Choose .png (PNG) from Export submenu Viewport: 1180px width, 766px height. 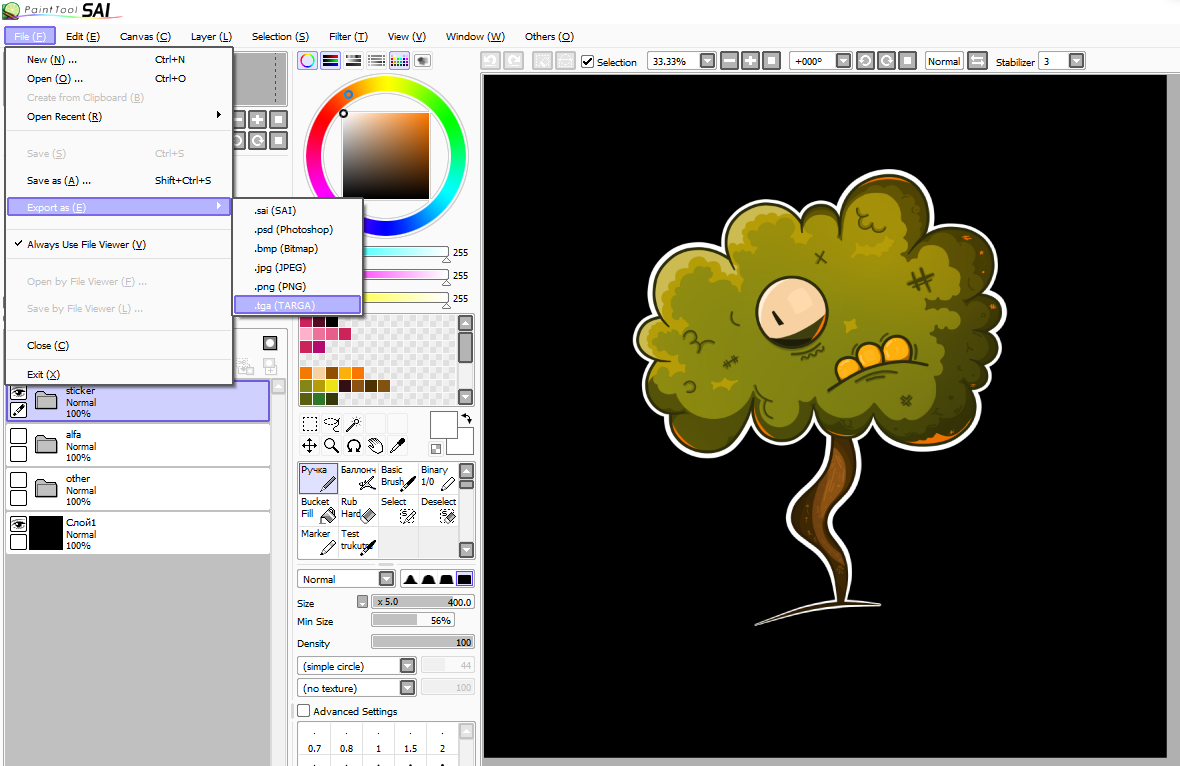[280, 286]
